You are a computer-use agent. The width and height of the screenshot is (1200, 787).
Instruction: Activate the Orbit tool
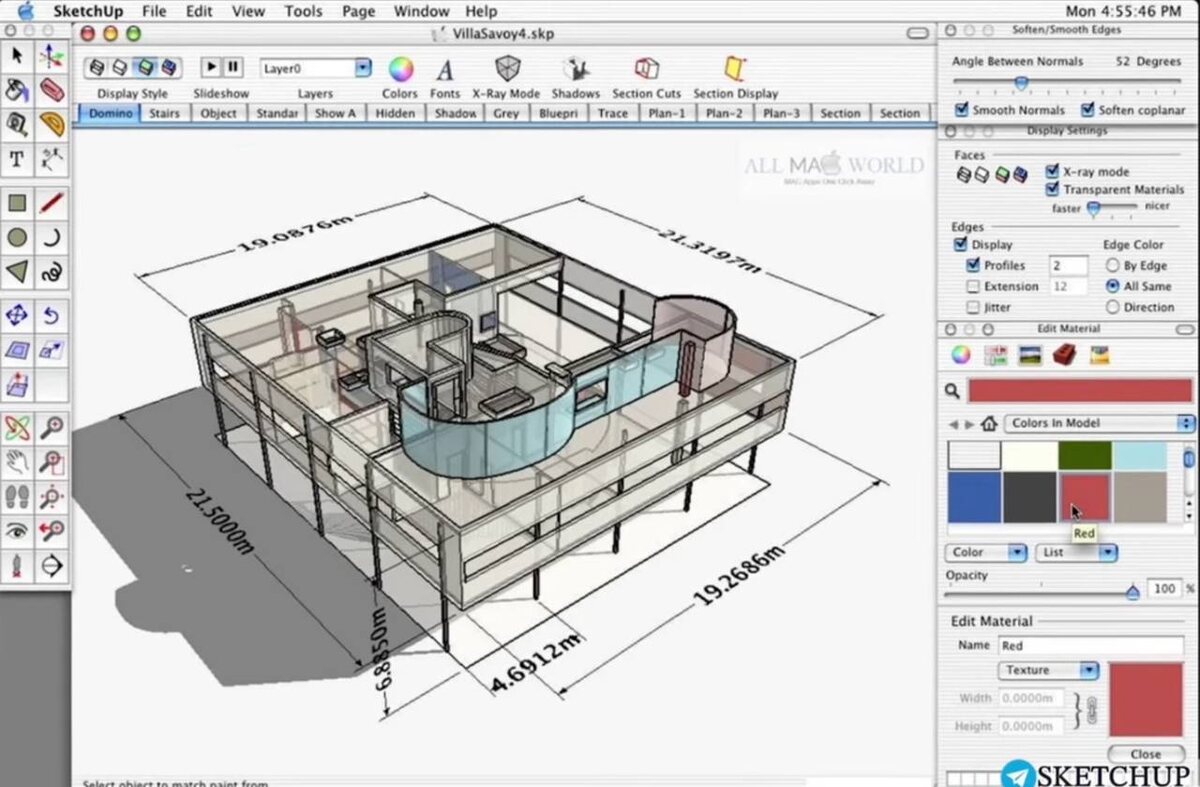tap(17, 429)
